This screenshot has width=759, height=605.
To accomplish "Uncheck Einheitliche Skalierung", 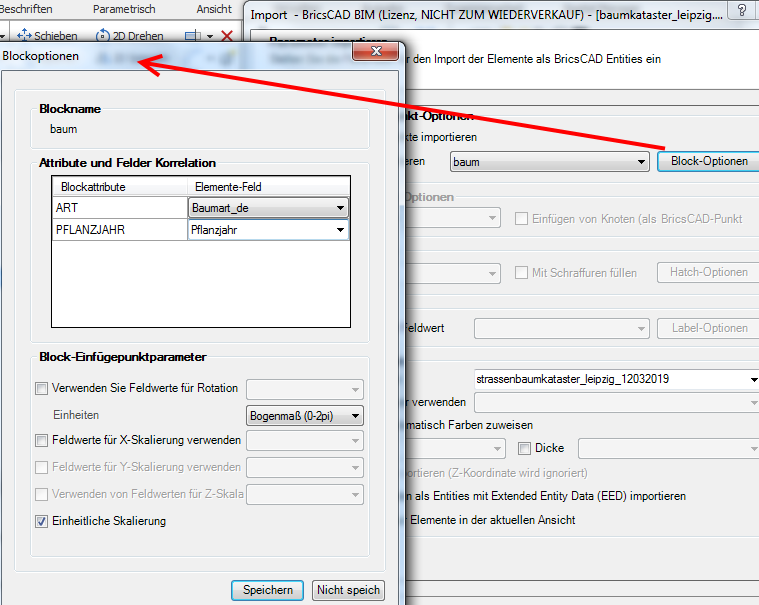I will 41,521.
